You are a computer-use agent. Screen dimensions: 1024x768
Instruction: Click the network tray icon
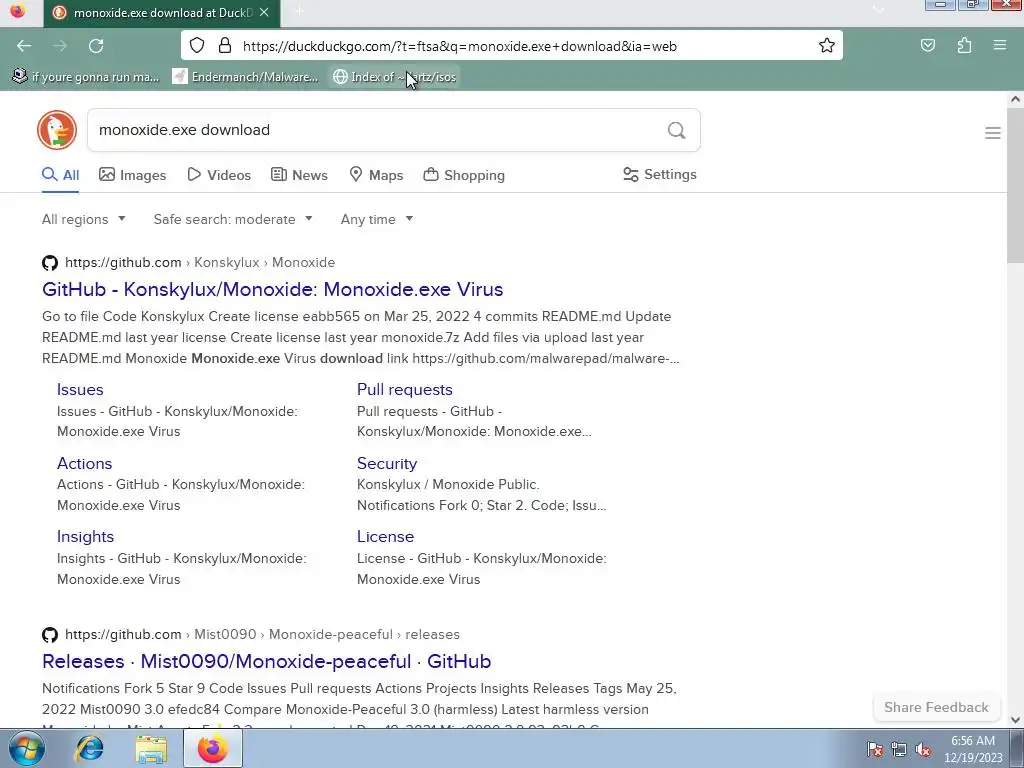pos(899,749)
